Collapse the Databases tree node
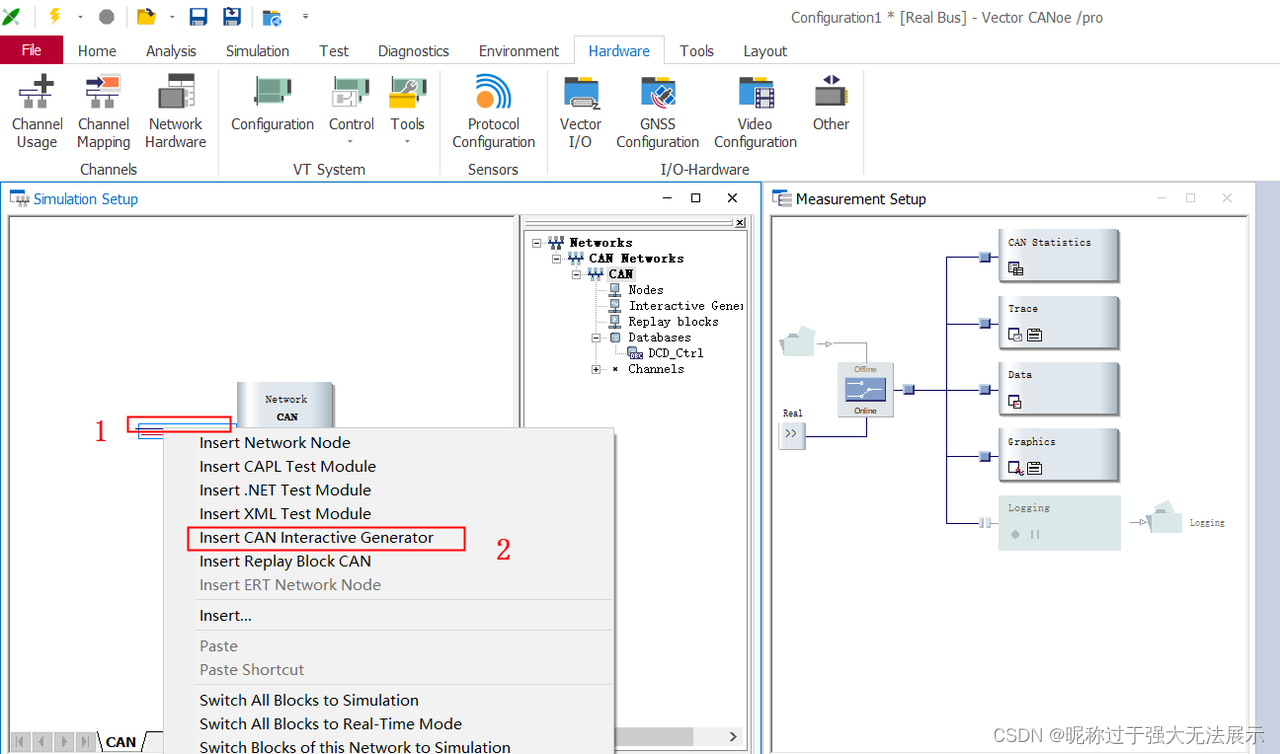Viewport: 1280px width, 754px height. pos(596,338)
